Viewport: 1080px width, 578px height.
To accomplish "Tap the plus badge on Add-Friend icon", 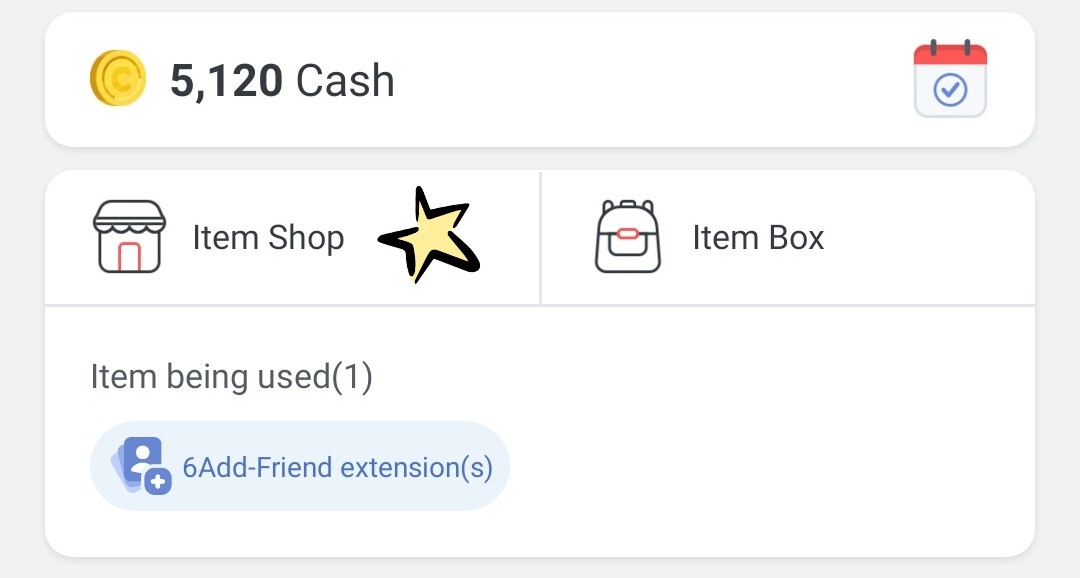I will (158, 481).
